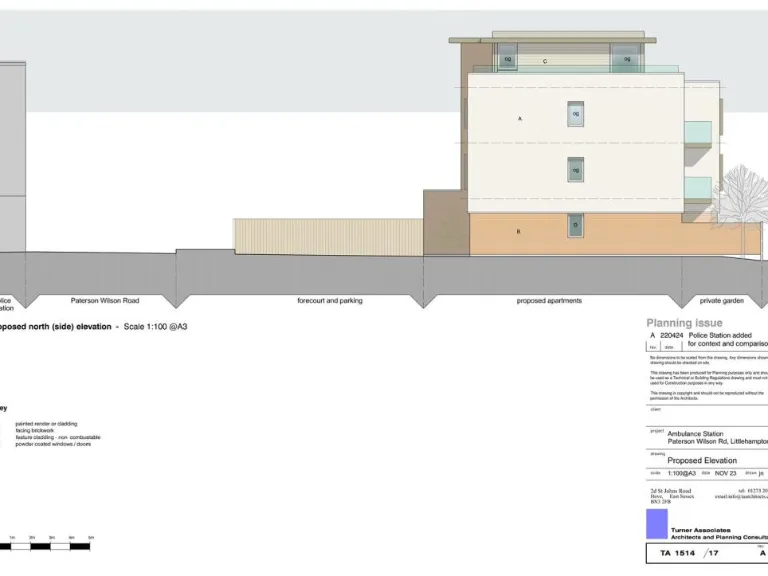Click drawing number 'TA 1514' in title block

pyautogui.click(x=677, y=552)
